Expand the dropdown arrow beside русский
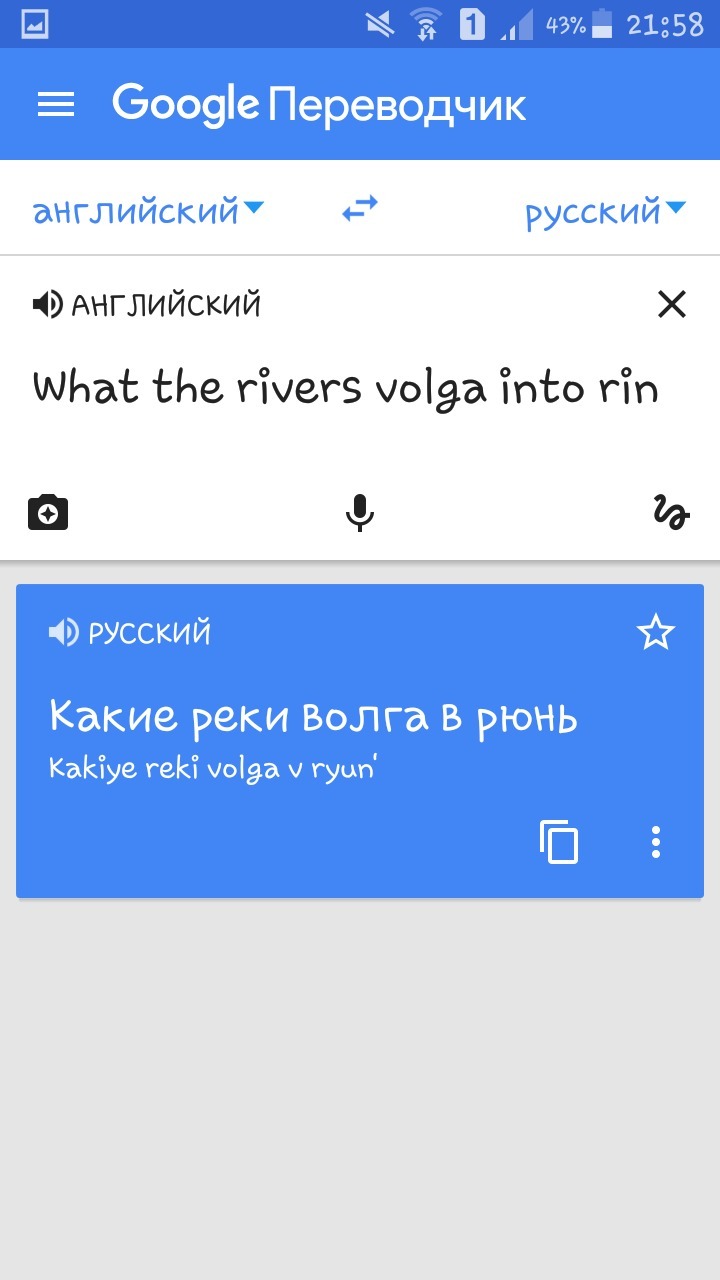The height and width of the screenshot is (1280, 720). 676,208
